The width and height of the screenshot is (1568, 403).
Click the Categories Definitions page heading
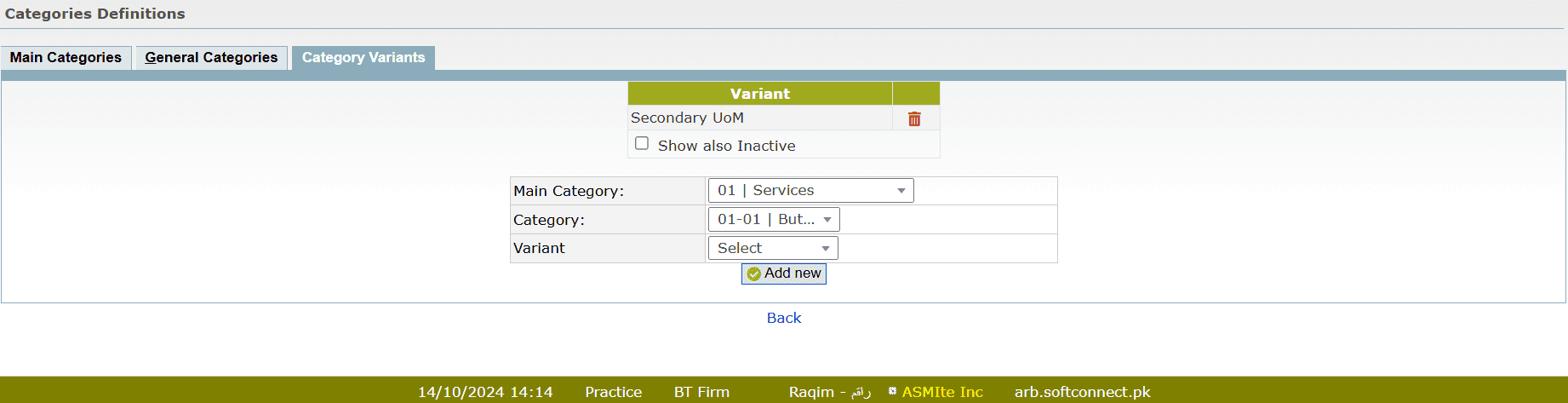click(95, 14)
